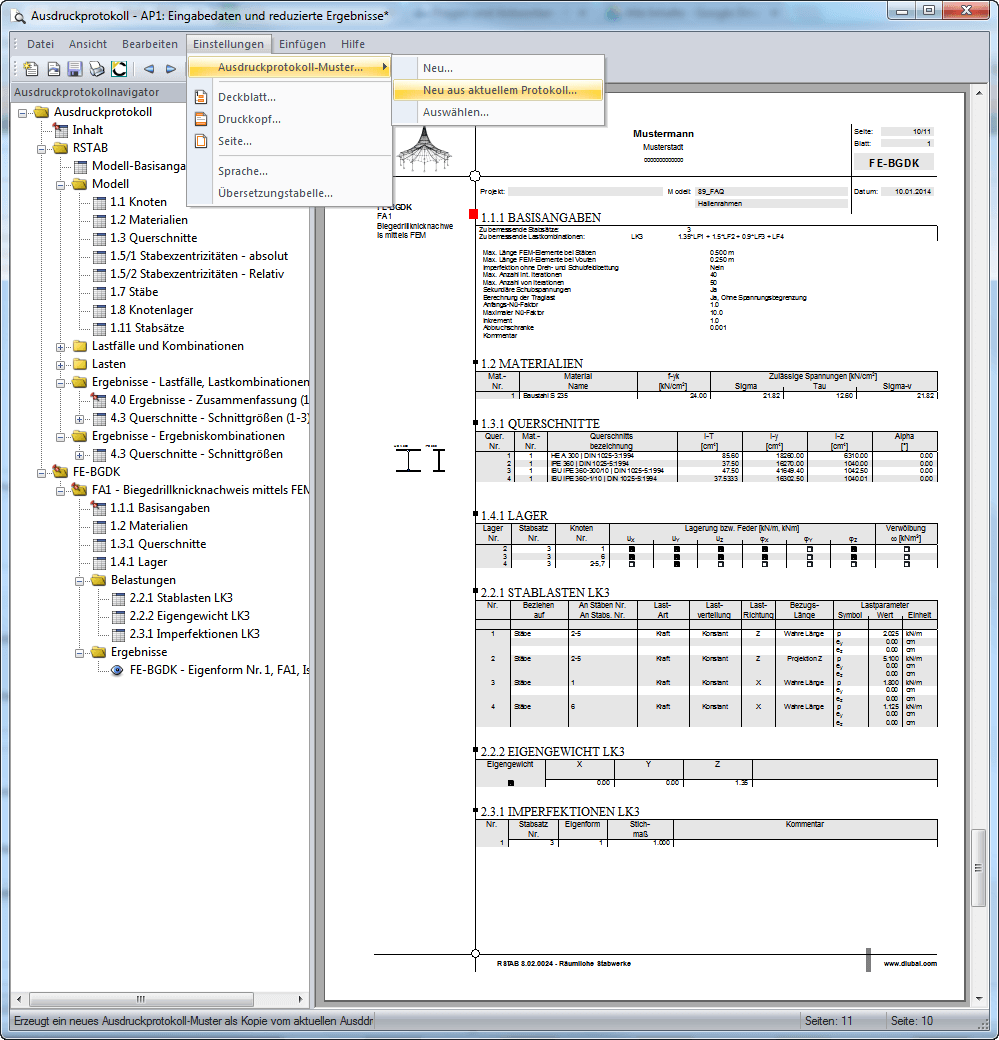
Task: Collapse the Ausdruckprotokoll root node
Action: [x=23, y=113]
